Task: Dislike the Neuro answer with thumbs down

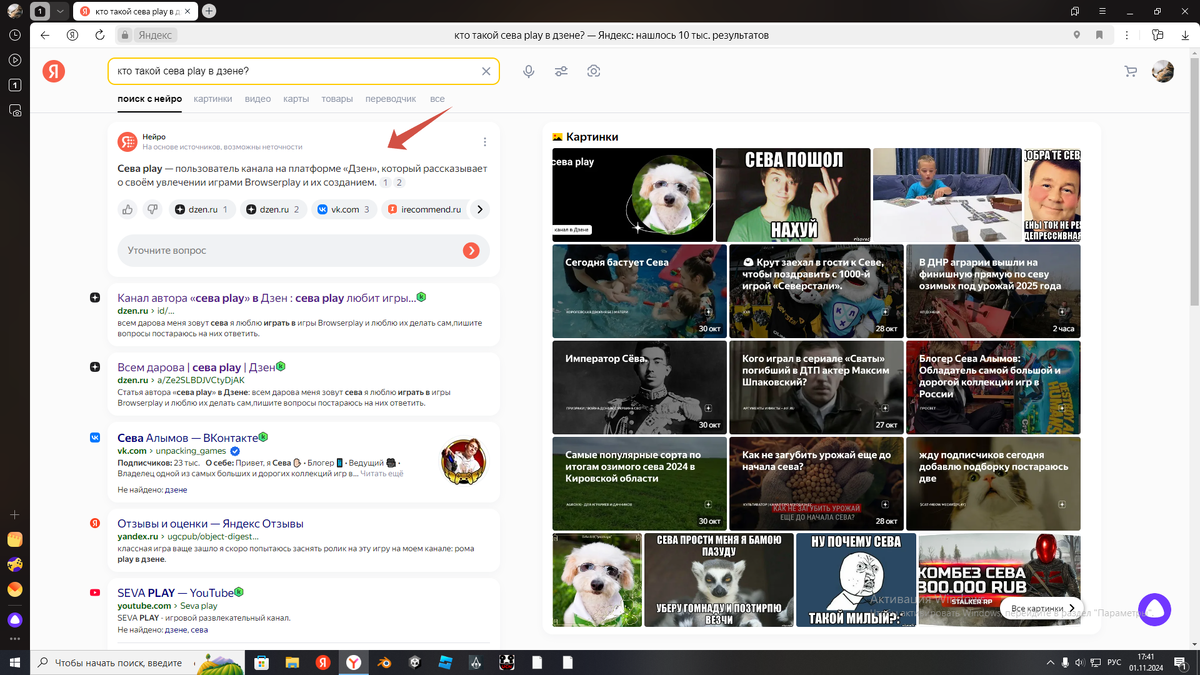Action: coord(152,209)
